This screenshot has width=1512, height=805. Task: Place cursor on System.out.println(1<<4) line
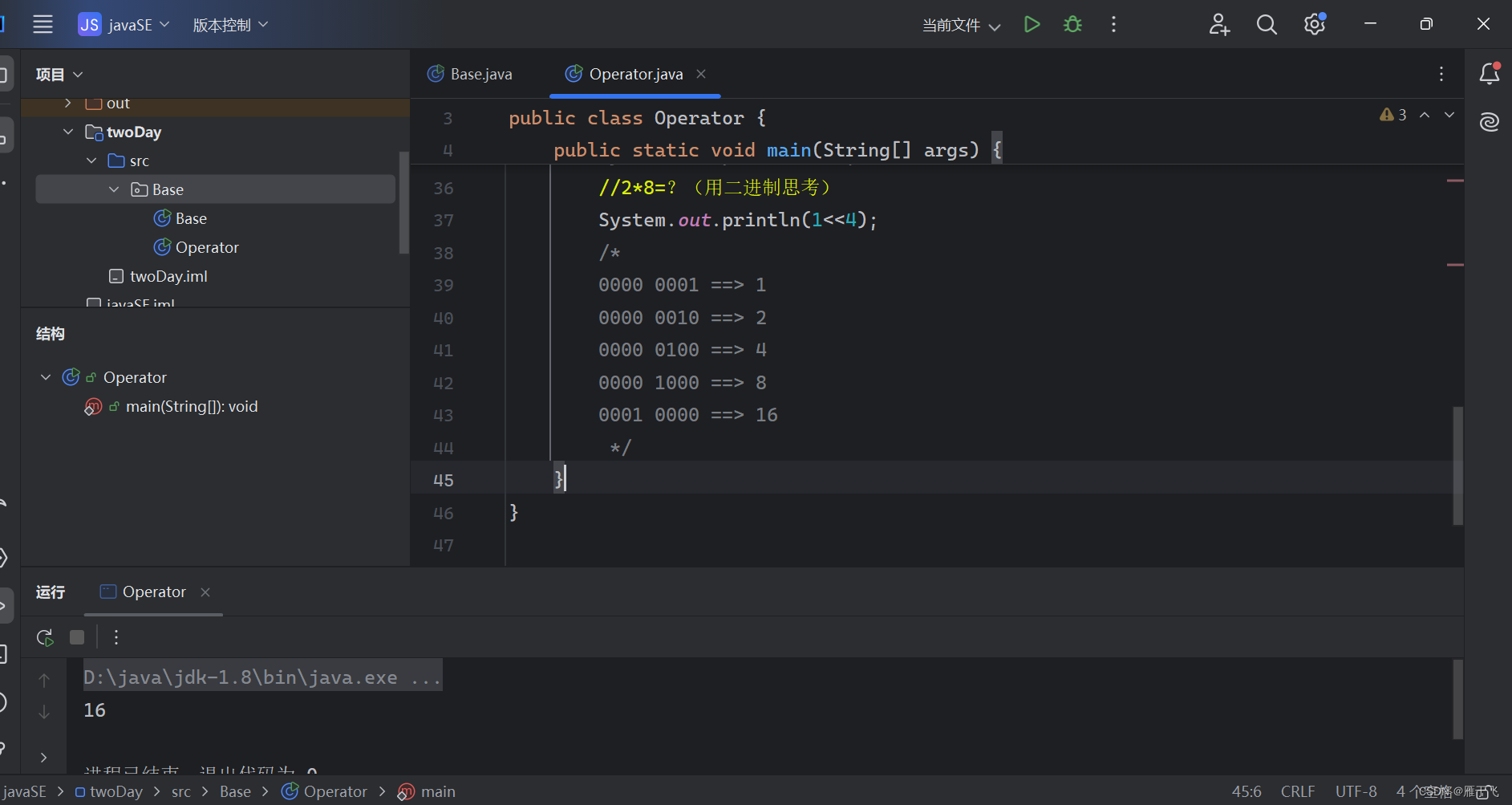738,220
